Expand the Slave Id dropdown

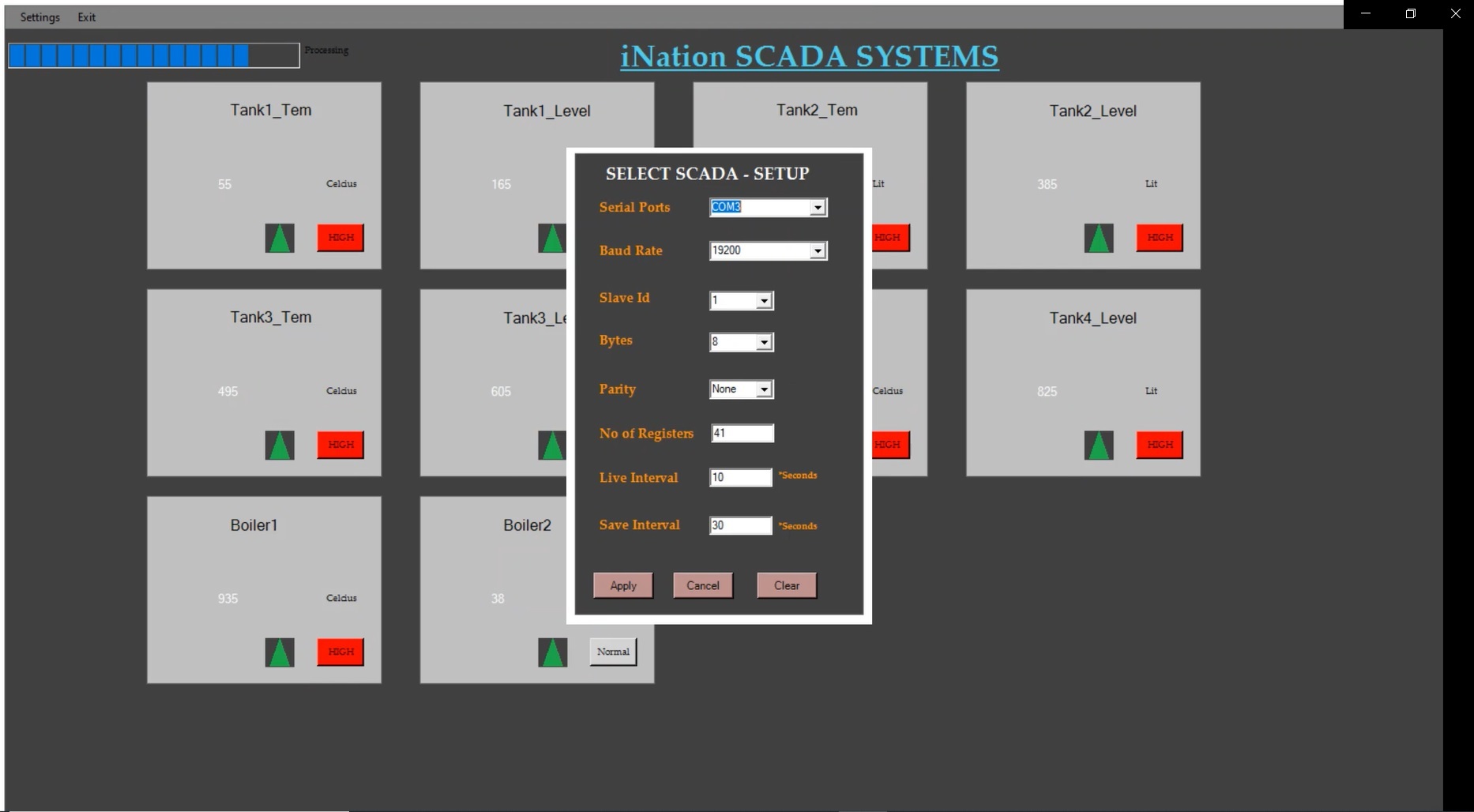[764, 301]
